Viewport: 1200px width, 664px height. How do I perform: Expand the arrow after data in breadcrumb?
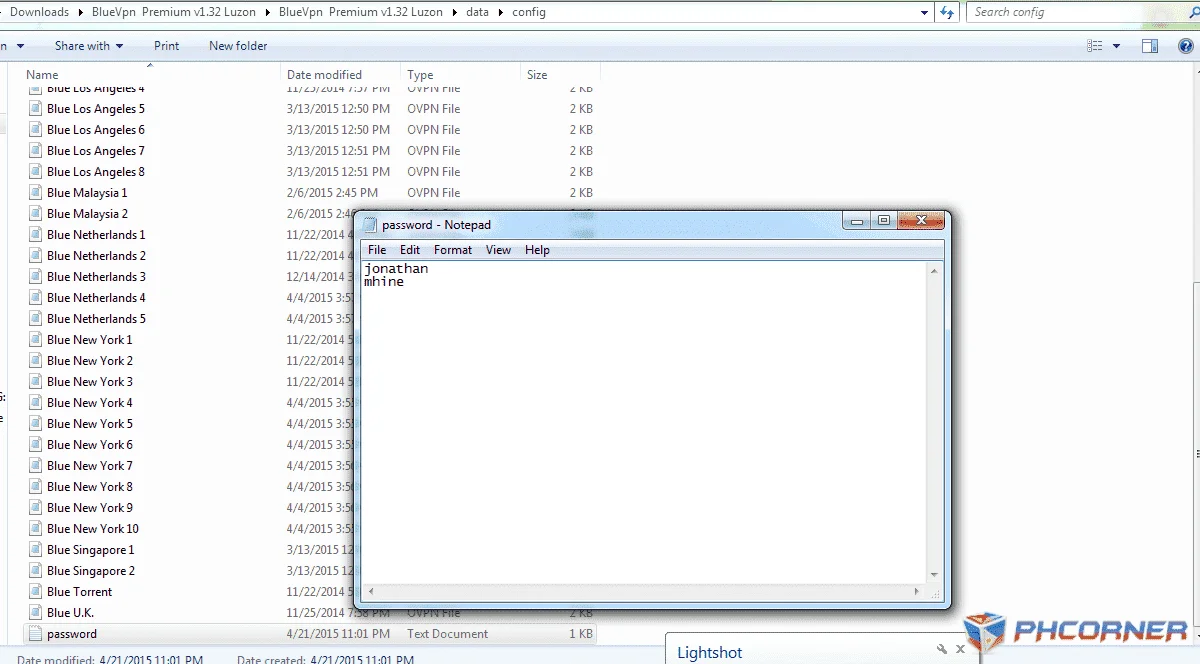click(501, 12)
